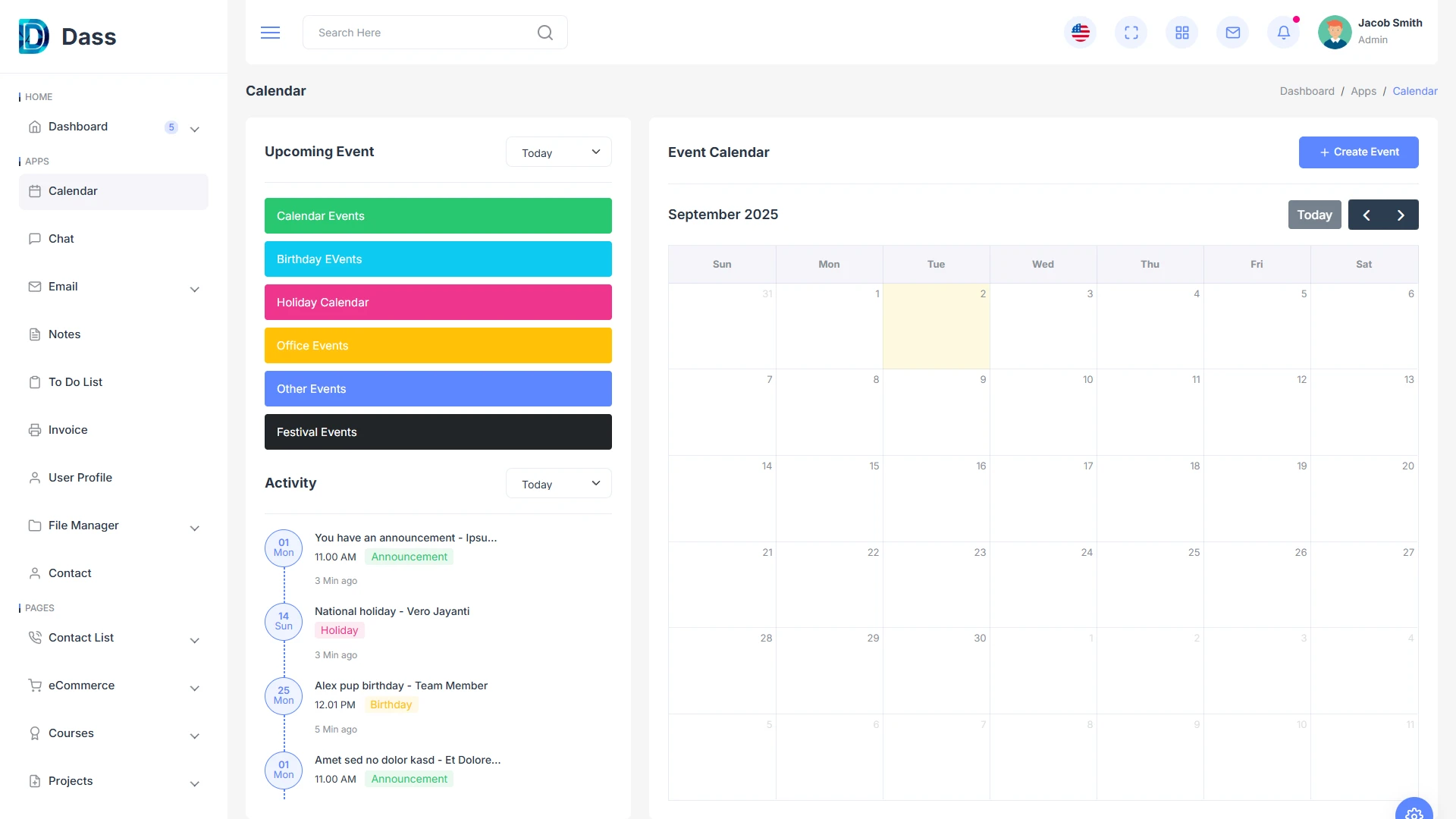Select September 15 in the calendar
1456x819 pixels.
(x=829, y=498)
